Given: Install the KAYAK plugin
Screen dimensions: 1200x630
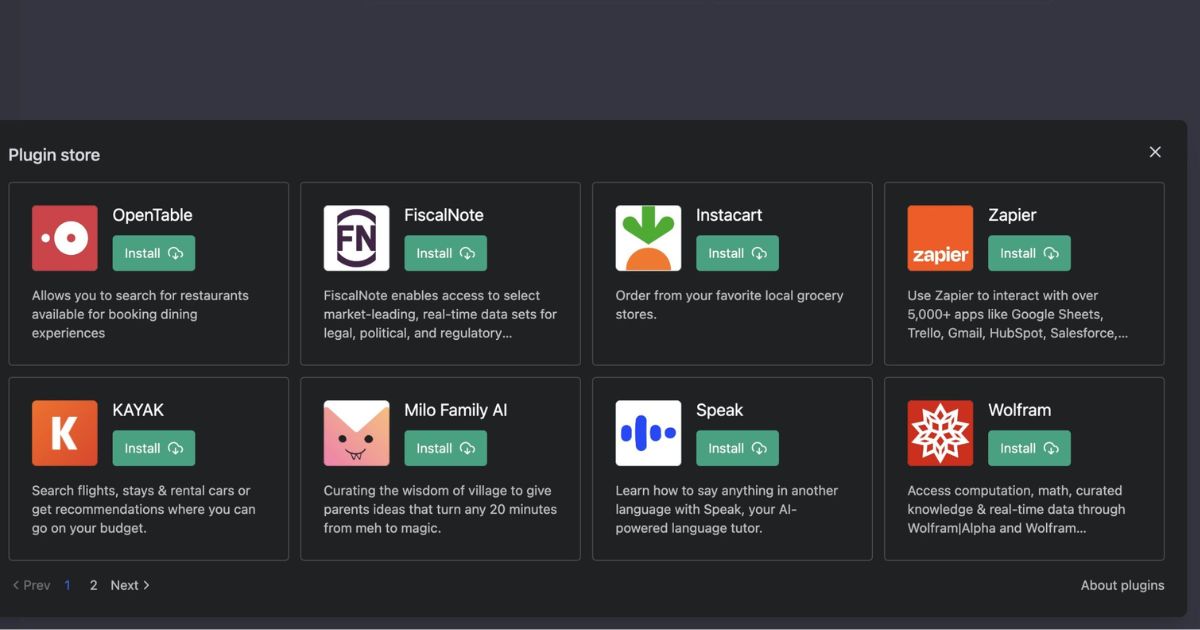Looking at the screenshot, I should point(153,448).
